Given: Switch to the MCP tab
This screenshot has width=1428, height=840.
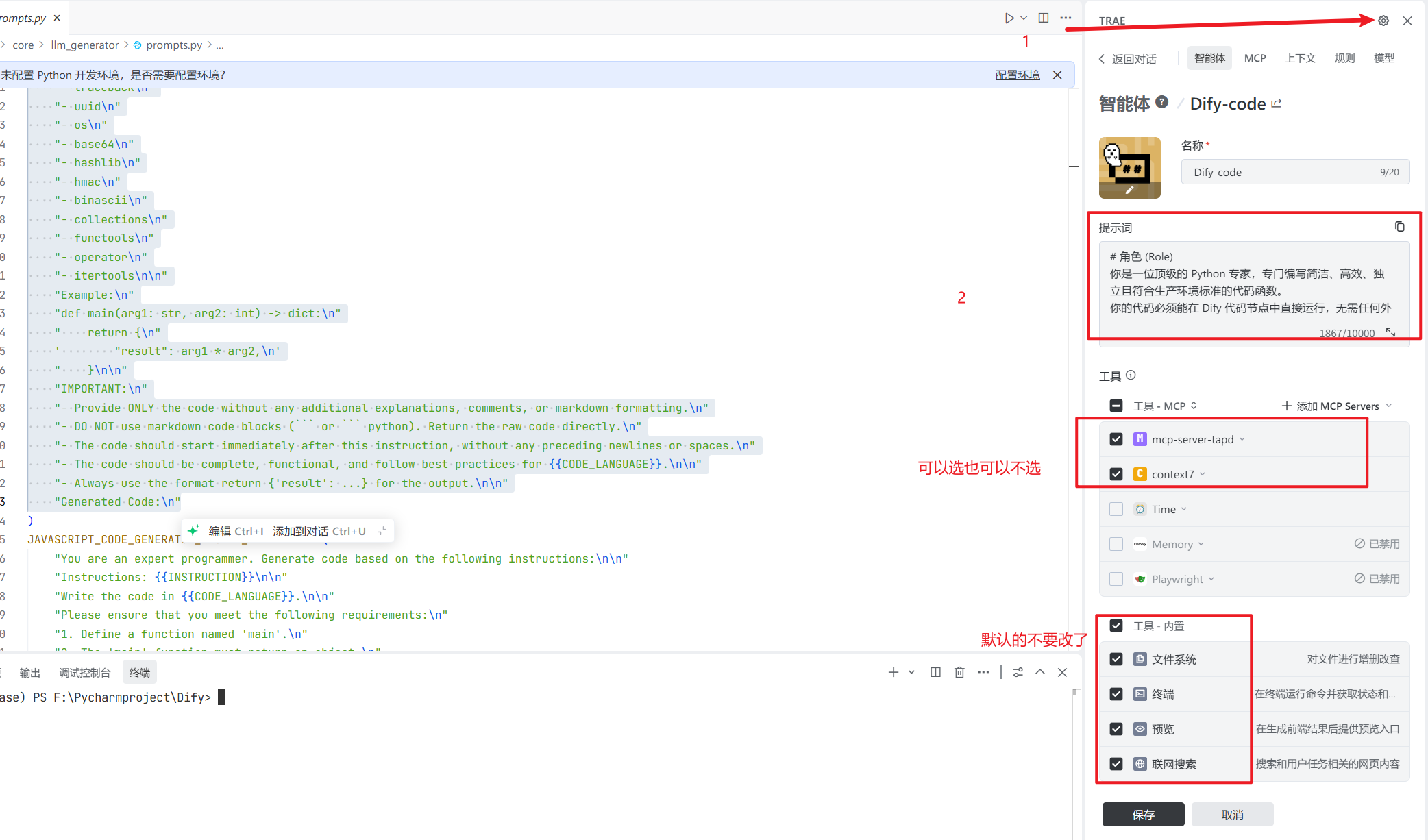Looking at the screenshot, I should pyautogui.click(x=1255, y=58).
